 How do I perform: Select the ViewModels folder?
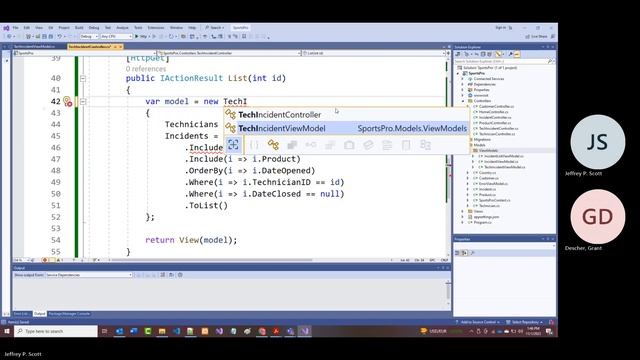(x=488, y=150)
